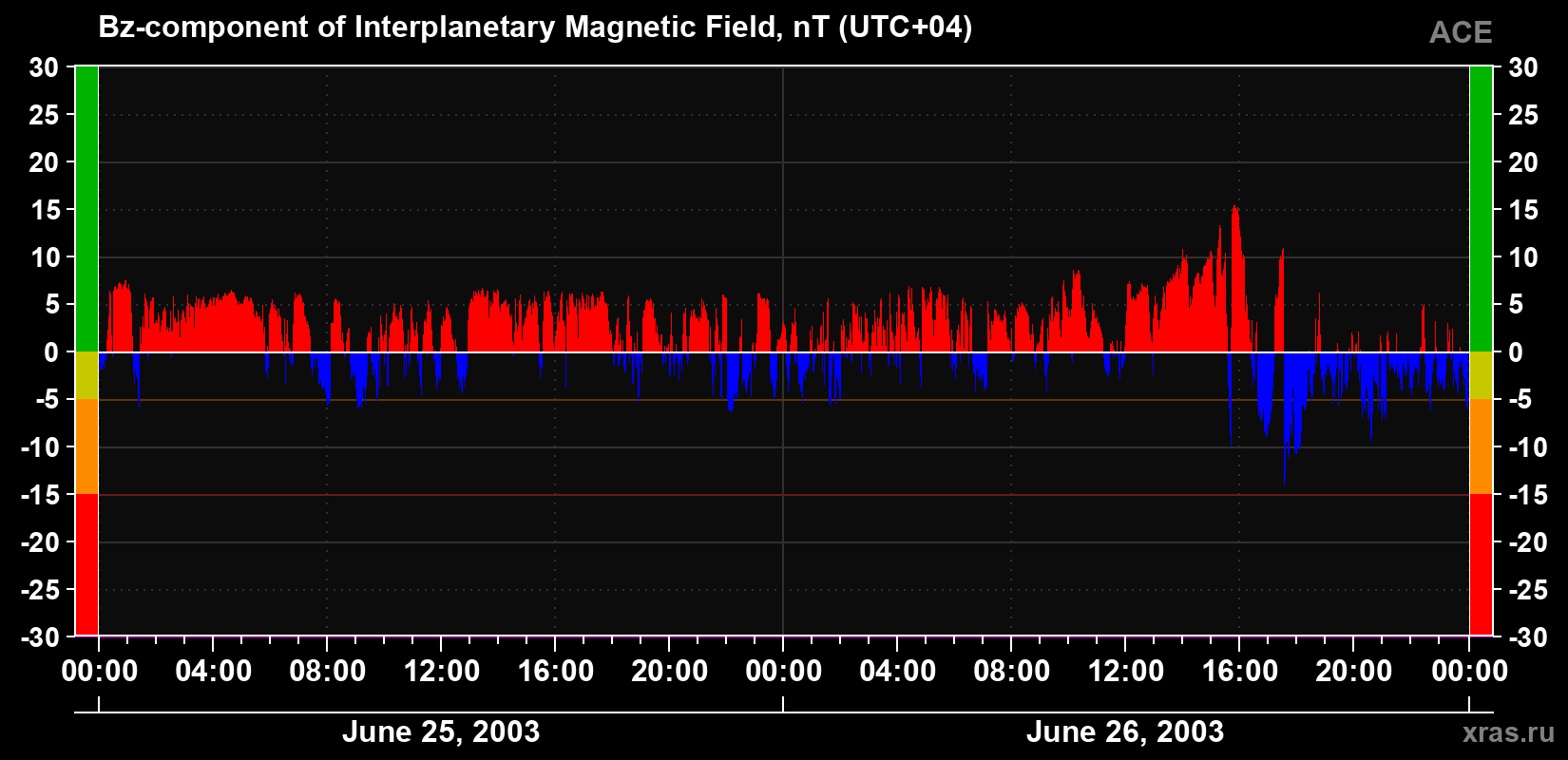Viewport: 1568px width, 760px height.
Task: Click the '30' label on the right axis
Action: click(x=1523, y=67)
